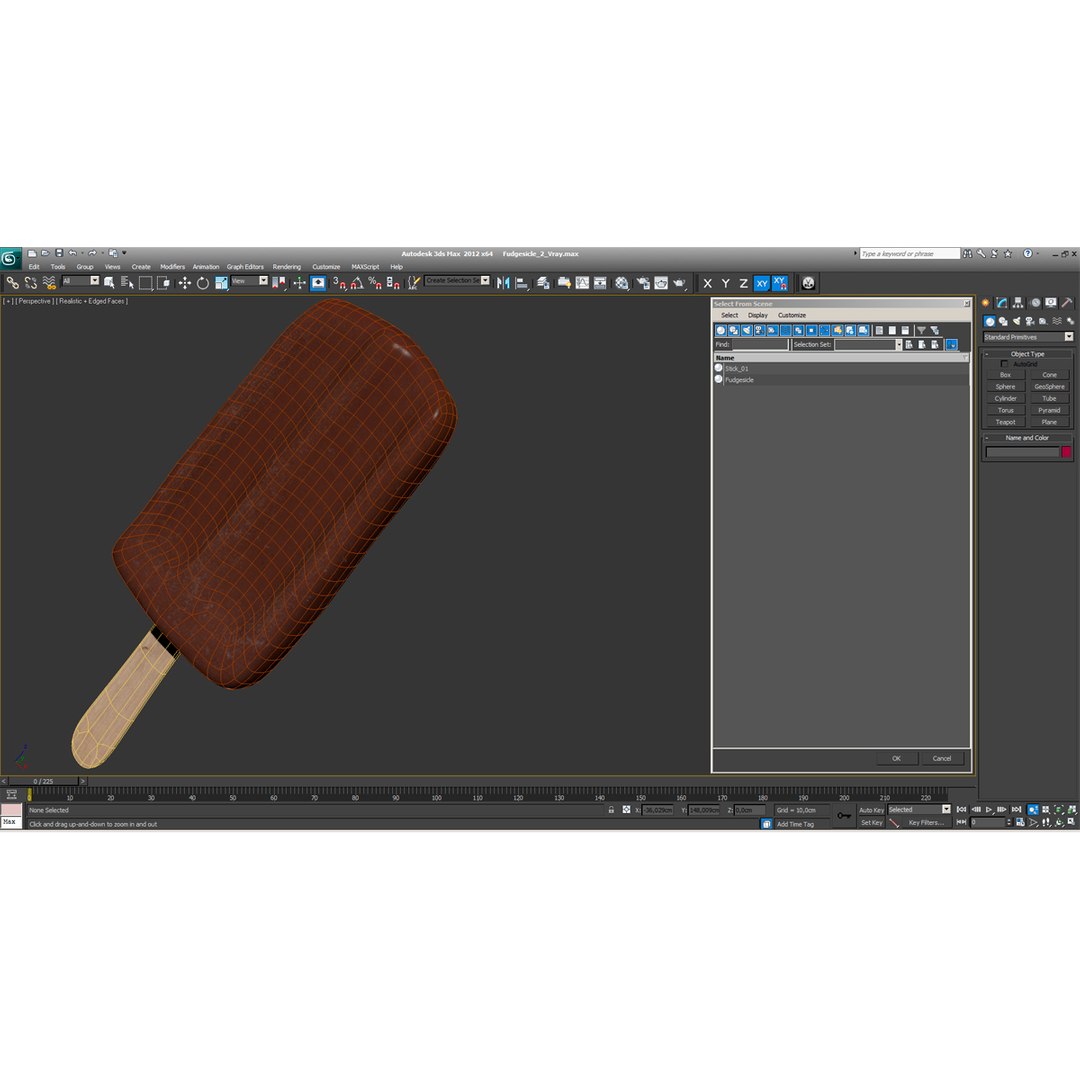Toggle Restrict to XY plane button
Image resolution: width=1080 pixels, height=1080 pixels.
coord(762,283)
